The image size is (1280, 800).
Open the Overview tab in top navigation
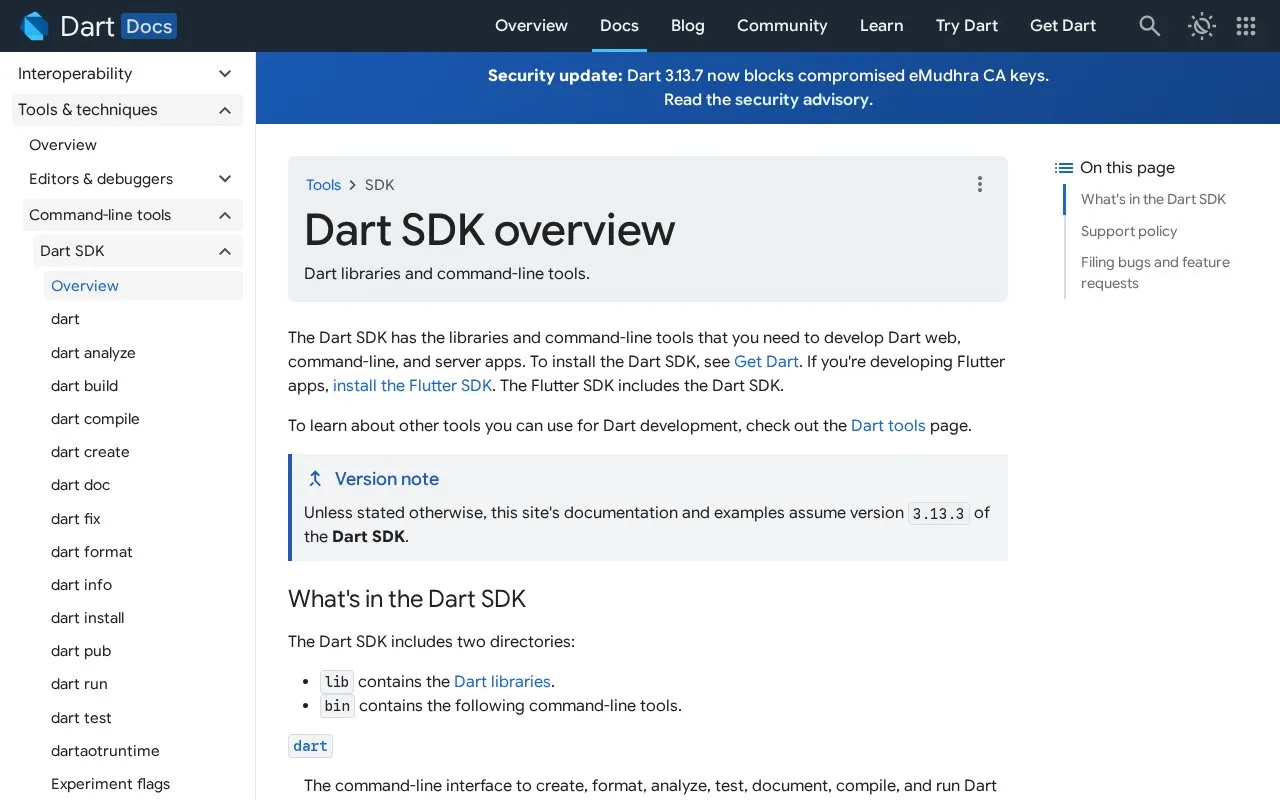[x=531, y=26]
